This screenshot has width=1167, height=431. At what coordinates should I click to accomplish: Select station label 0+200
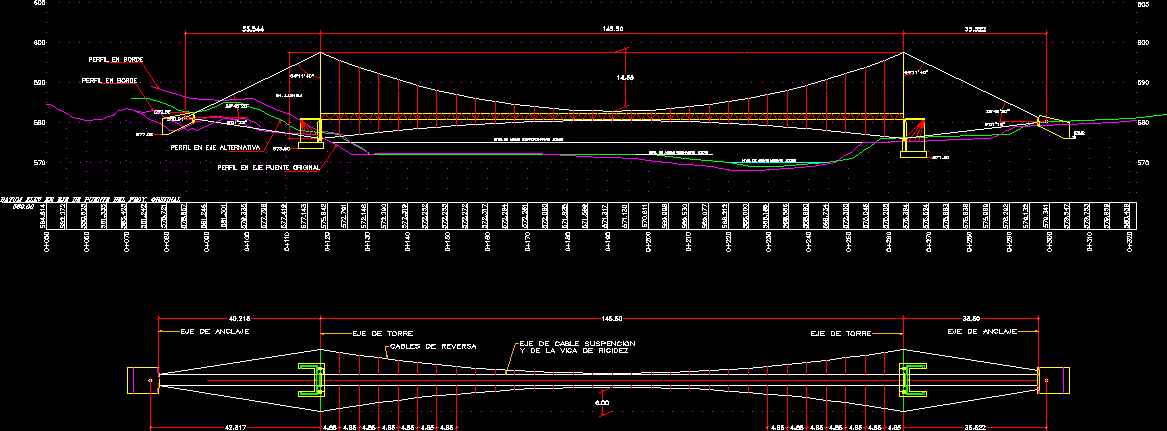[x=649, y=243]
